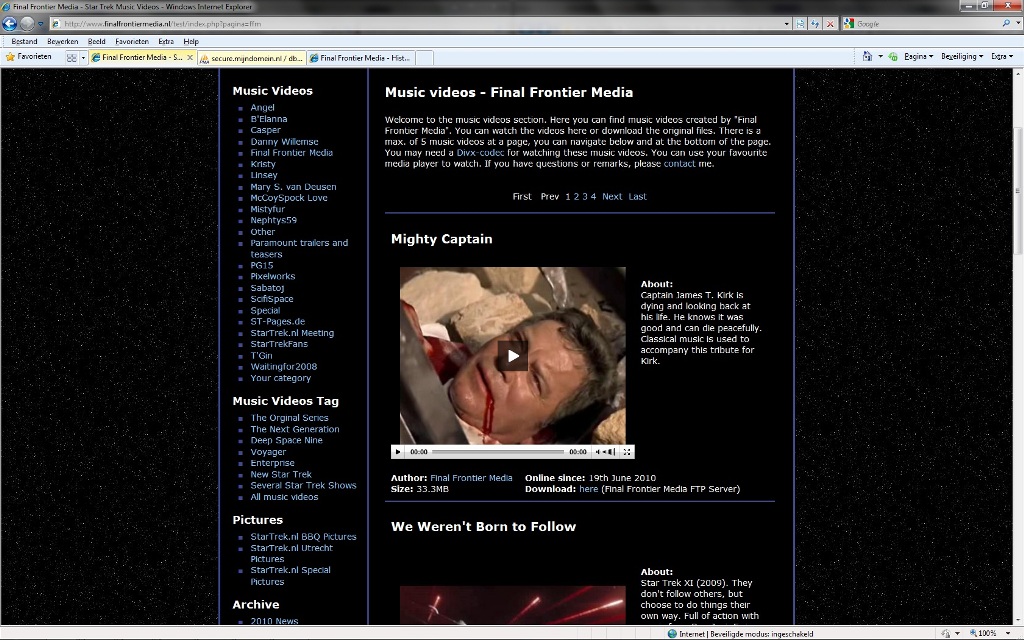Click the browser Forward arrow button
This screenshot has width=1024, height=640.
(x=27, y=24)
